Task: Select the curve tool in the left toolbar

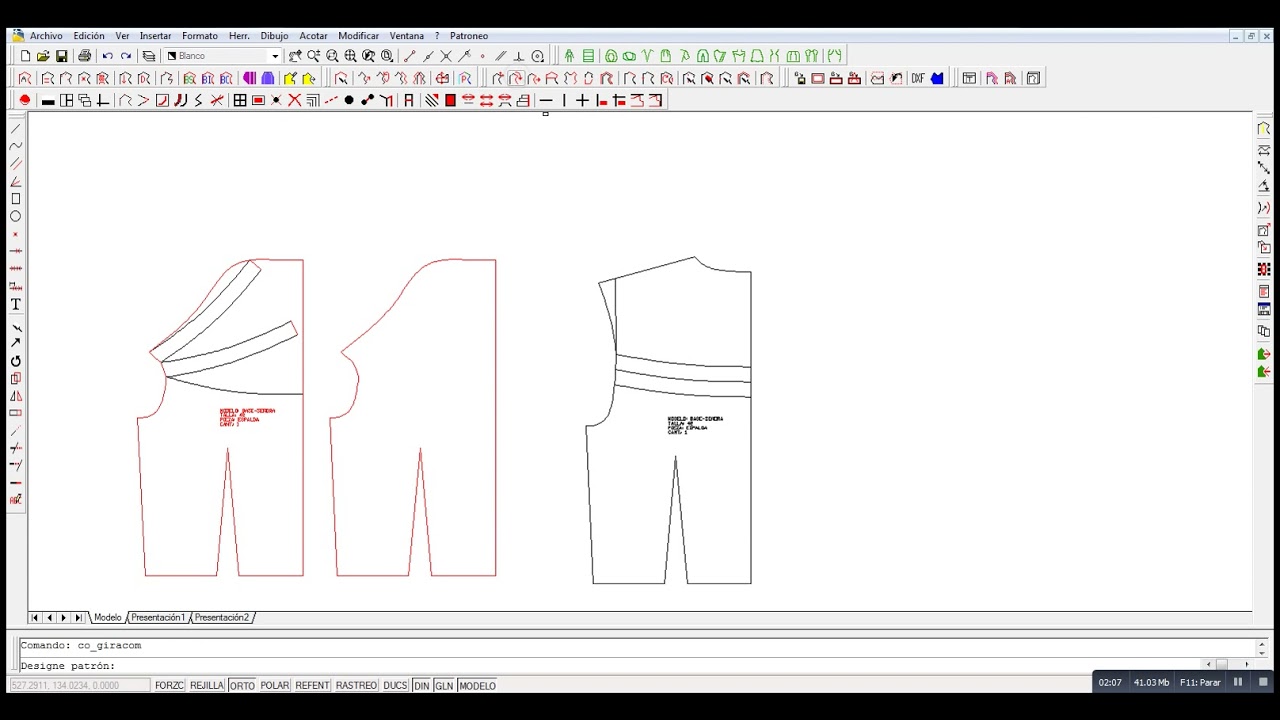Action: 16,146
